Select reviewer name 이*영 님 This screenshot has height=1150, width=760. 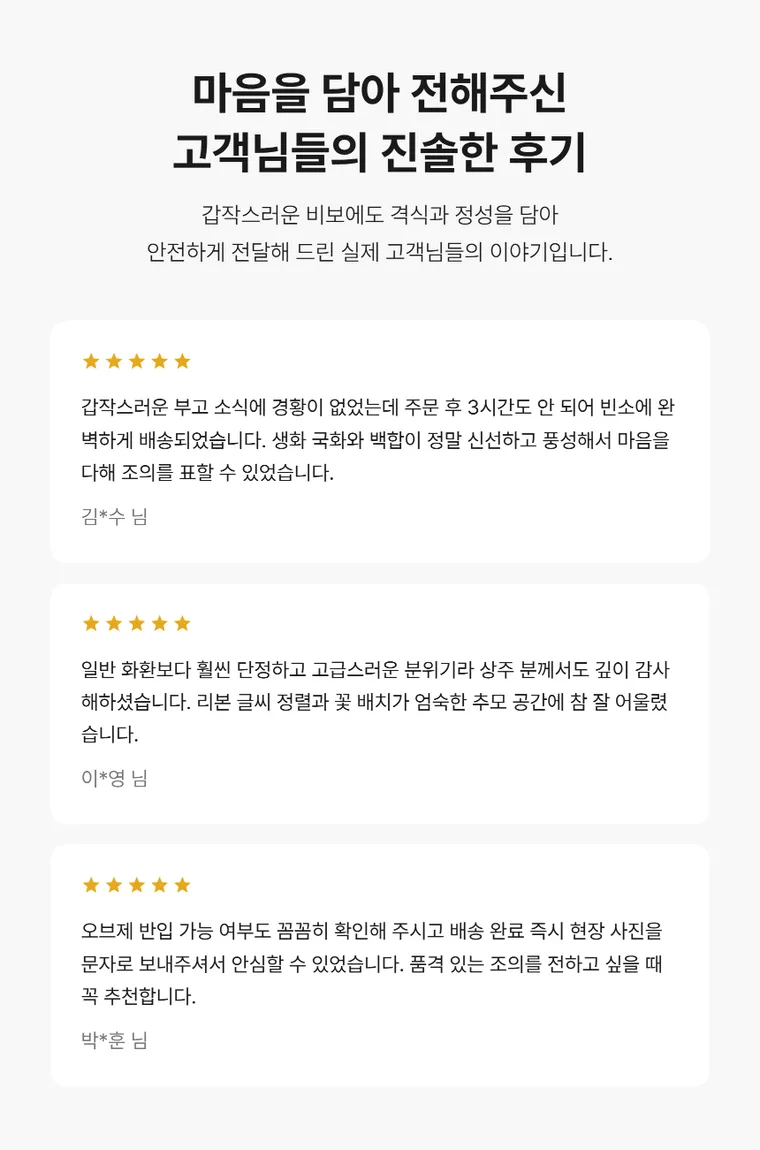114,778
